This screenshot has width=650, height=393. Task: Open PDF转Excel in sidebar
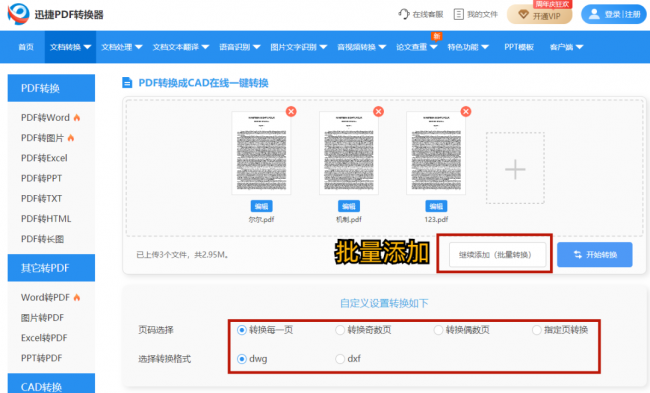[44, 158]
